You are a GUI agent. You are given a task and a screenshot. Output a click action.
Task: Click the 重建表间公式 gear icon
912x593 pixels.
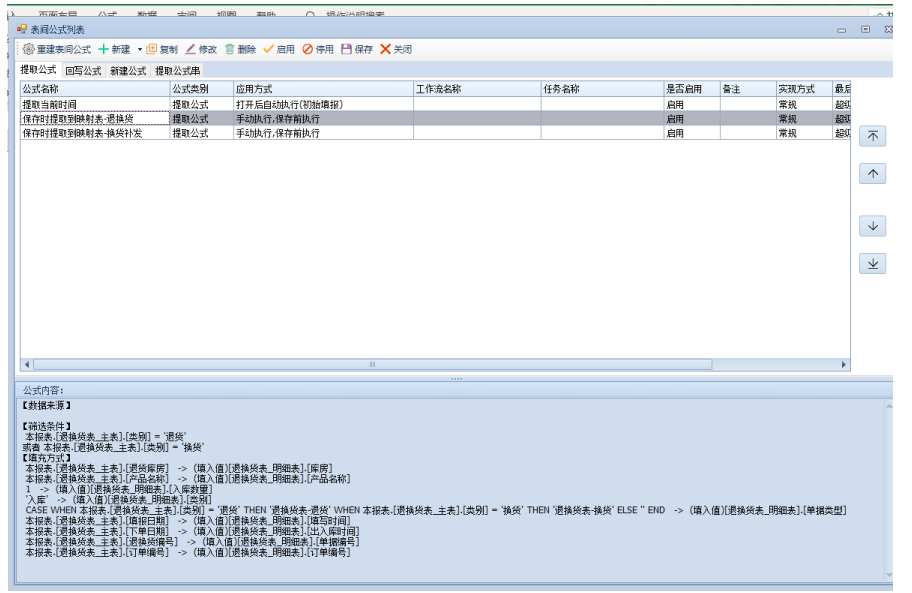click(x=29, y=49)
